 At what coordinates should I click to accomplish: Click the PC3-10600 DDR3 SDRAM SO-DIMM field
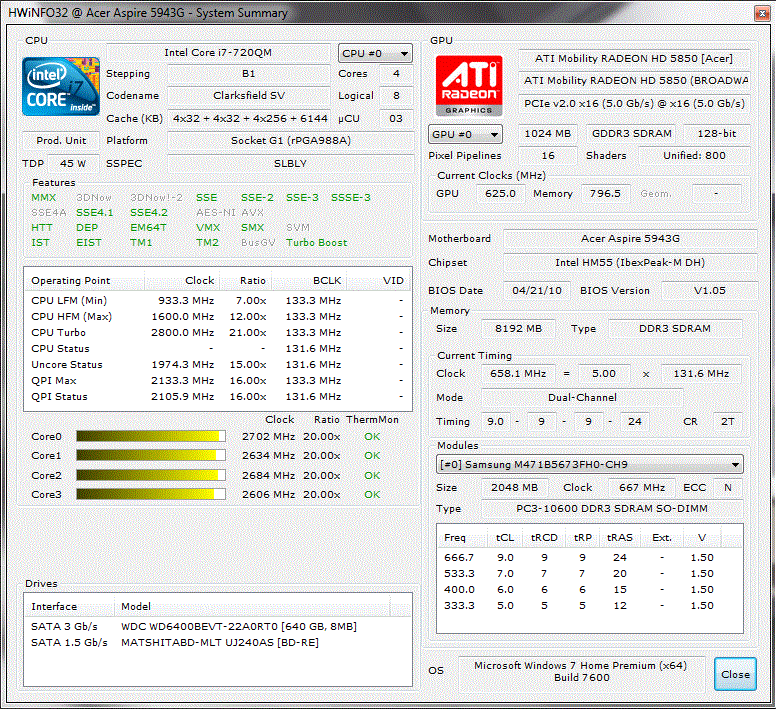[x=612, y=509]
